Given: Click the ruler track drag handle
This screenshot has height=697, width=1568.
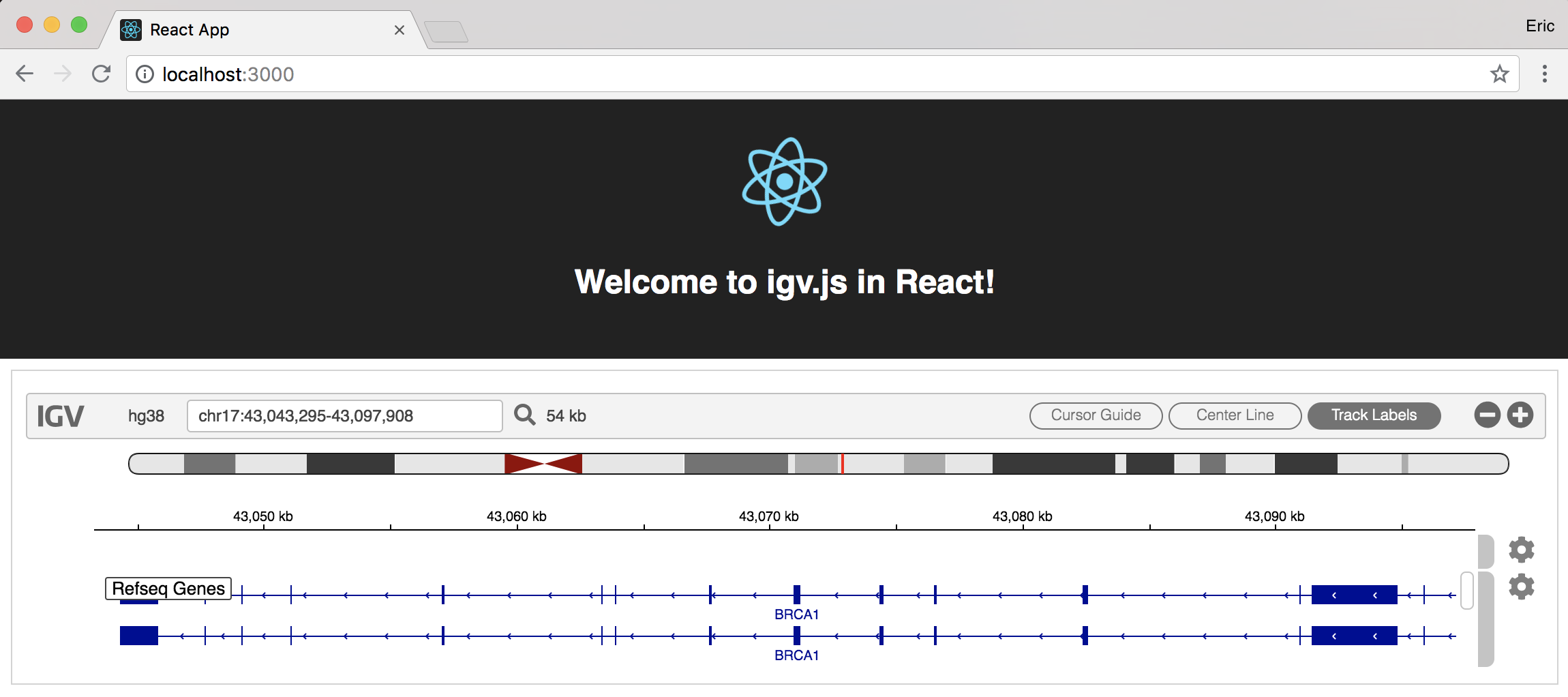Looking at the screenshot, I should [1486, 551].
